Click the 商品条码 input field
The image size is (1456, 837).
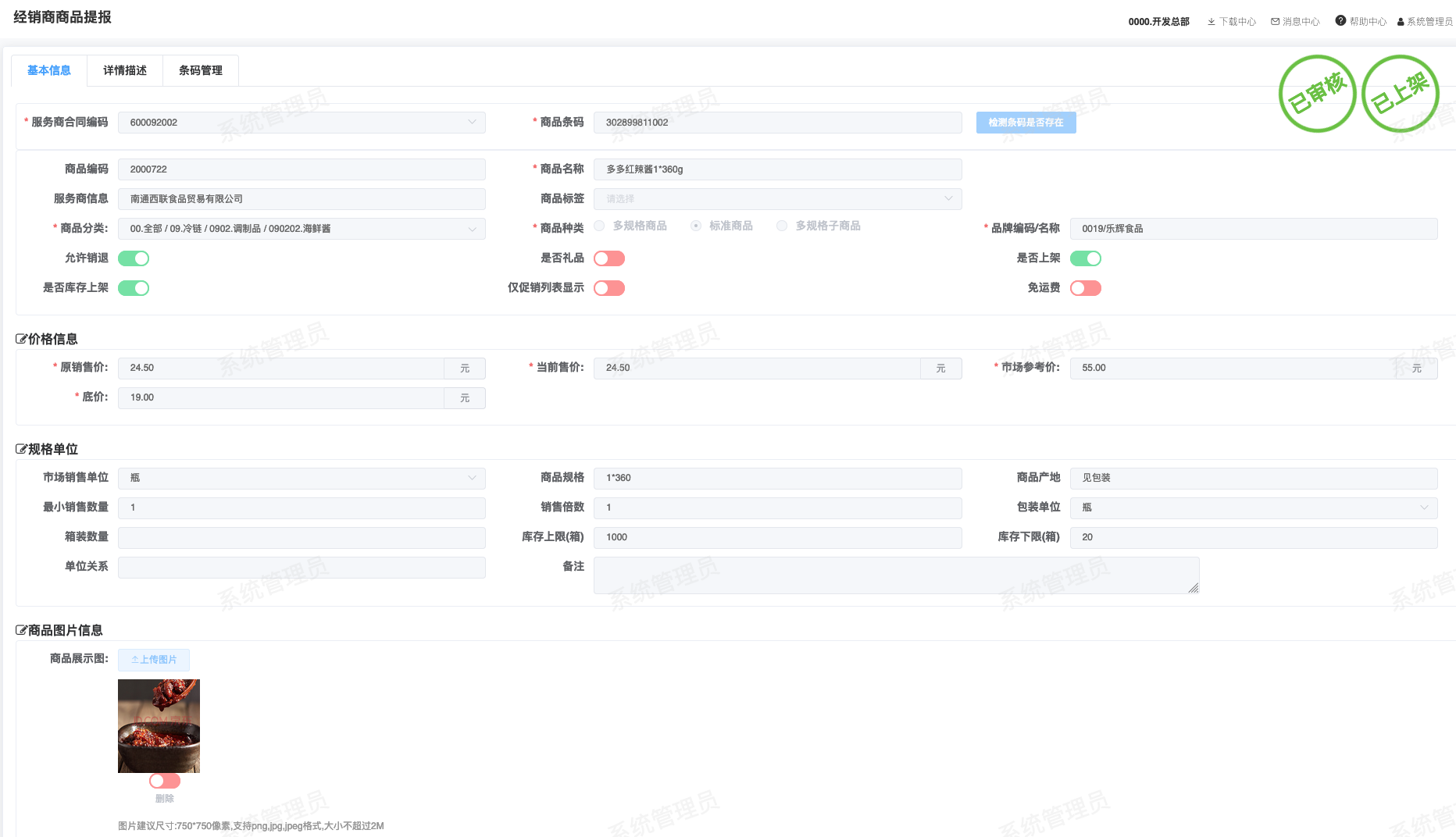pyautogui.click(x=777, y=123)
